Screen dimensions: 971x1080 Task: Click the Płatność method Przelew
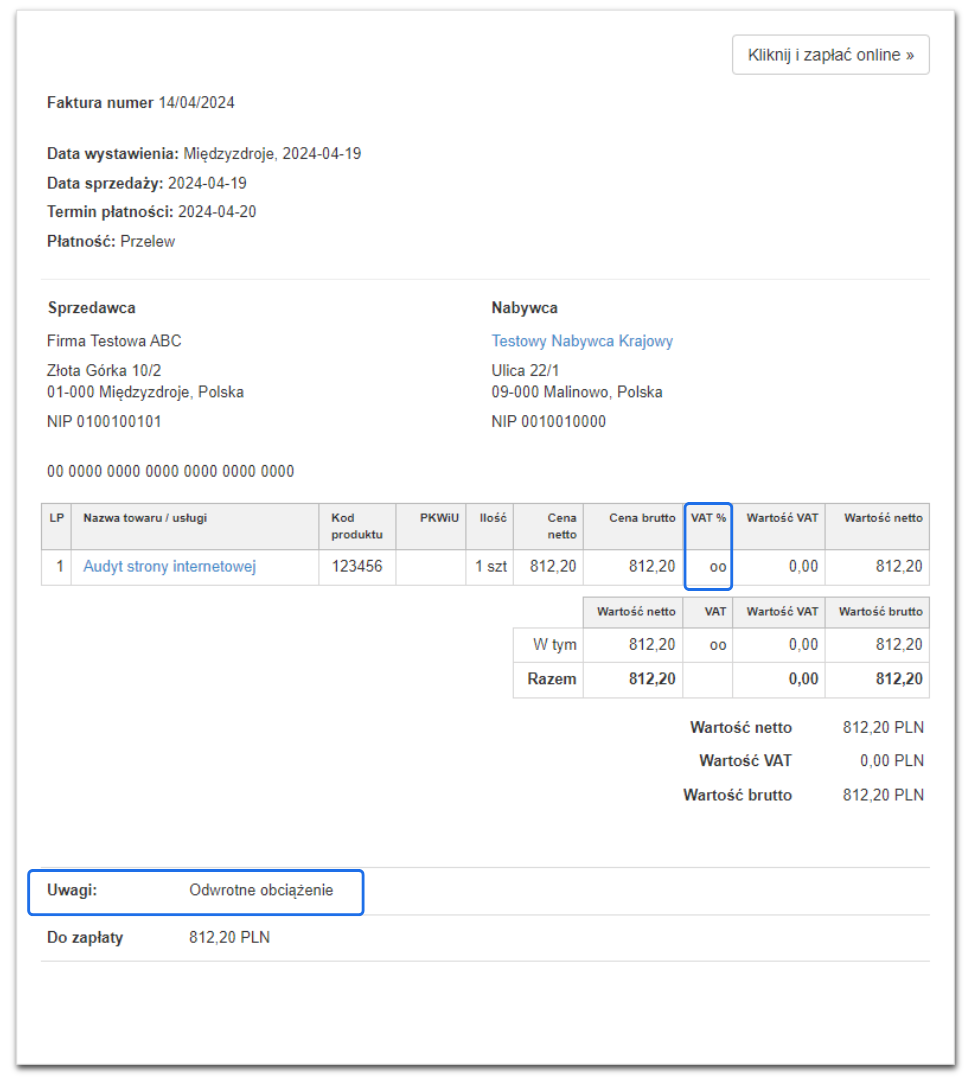[150, 241]
